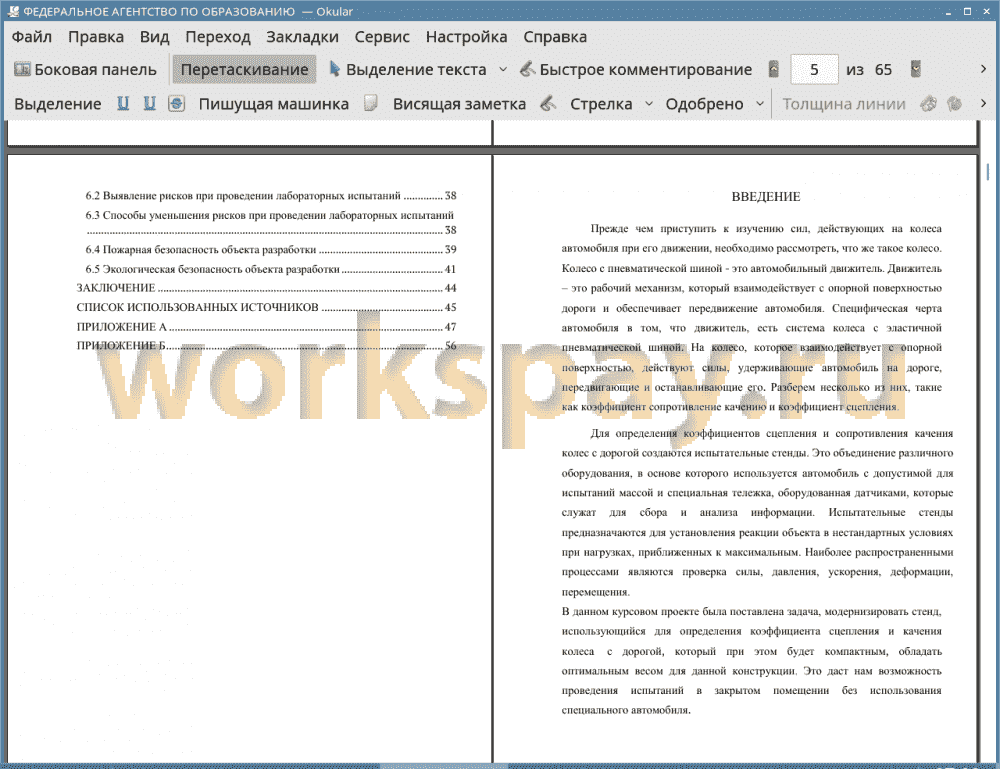This screenshot has width=1000, height=769.
Task: Focus the current page number field
Action: [x=814, y=69]
